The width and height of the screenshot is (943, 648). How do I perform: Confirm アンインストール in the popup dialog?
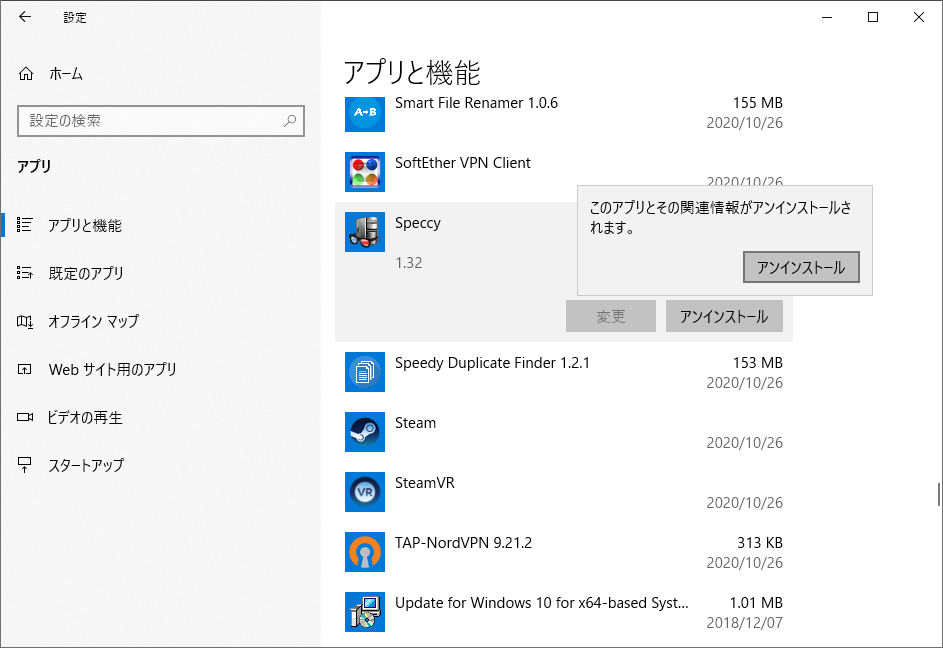801,267
